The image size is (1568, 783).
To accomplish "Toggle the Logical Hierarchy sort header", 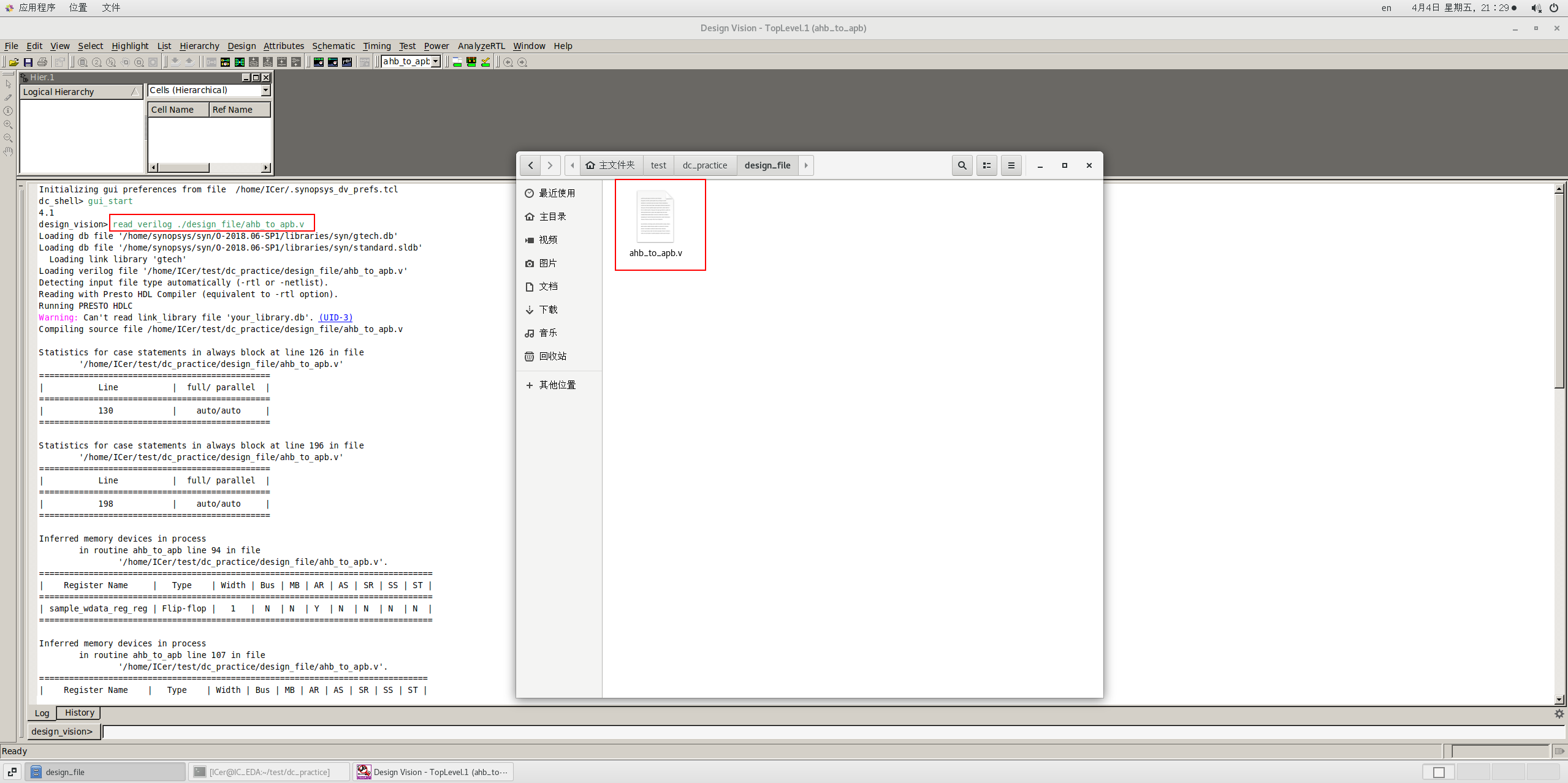I will 81,92.
